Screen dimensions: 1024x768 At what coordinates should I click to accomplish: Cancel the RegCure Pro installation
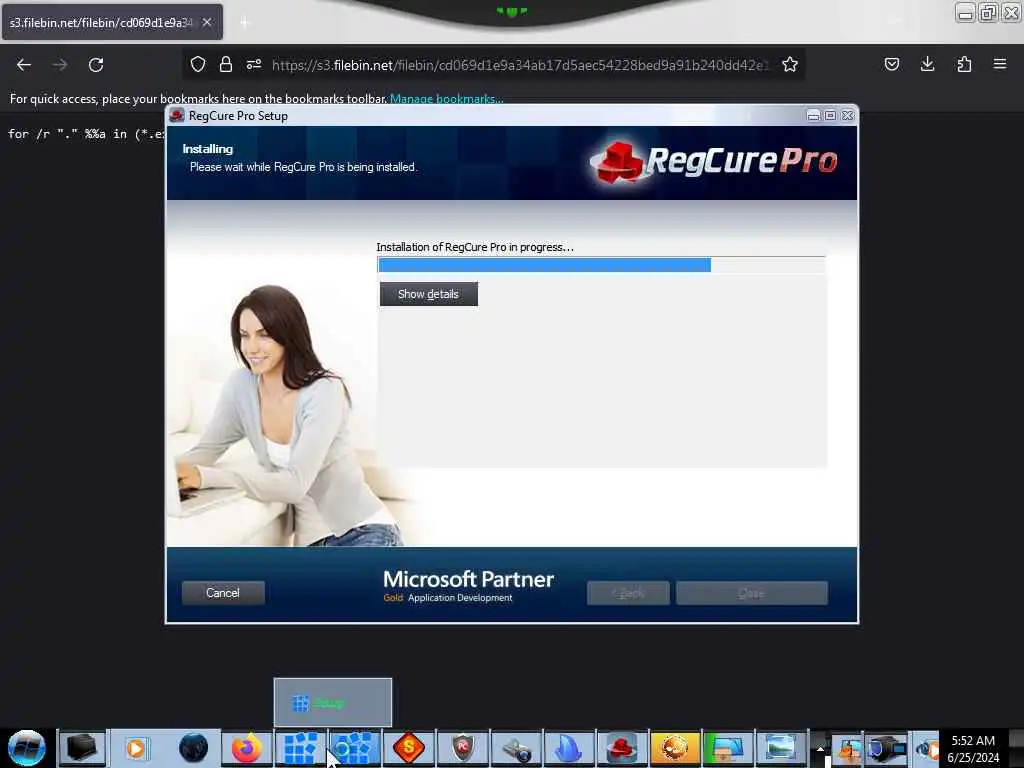coord(223,593)
